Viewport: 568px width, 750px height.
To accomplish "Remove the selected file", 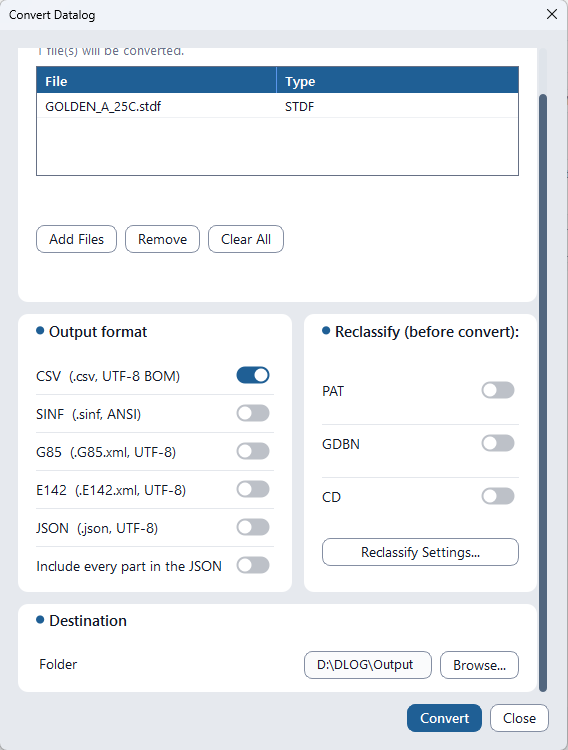I will 162,239.
